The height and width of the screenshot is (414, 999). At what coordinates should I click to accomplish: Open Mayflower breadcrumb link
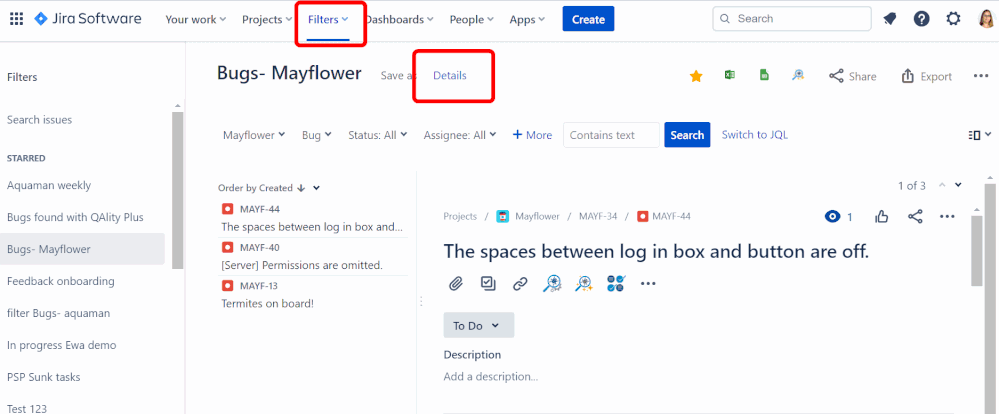pos(537,217)
